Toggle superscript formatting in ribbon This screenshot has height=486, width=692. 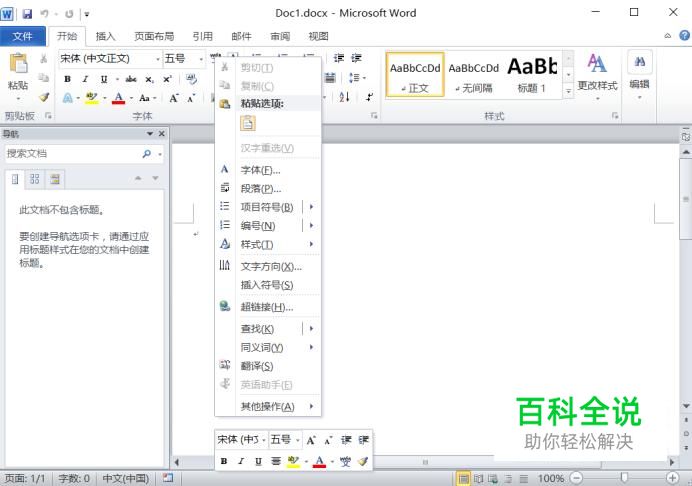(167, 79)
